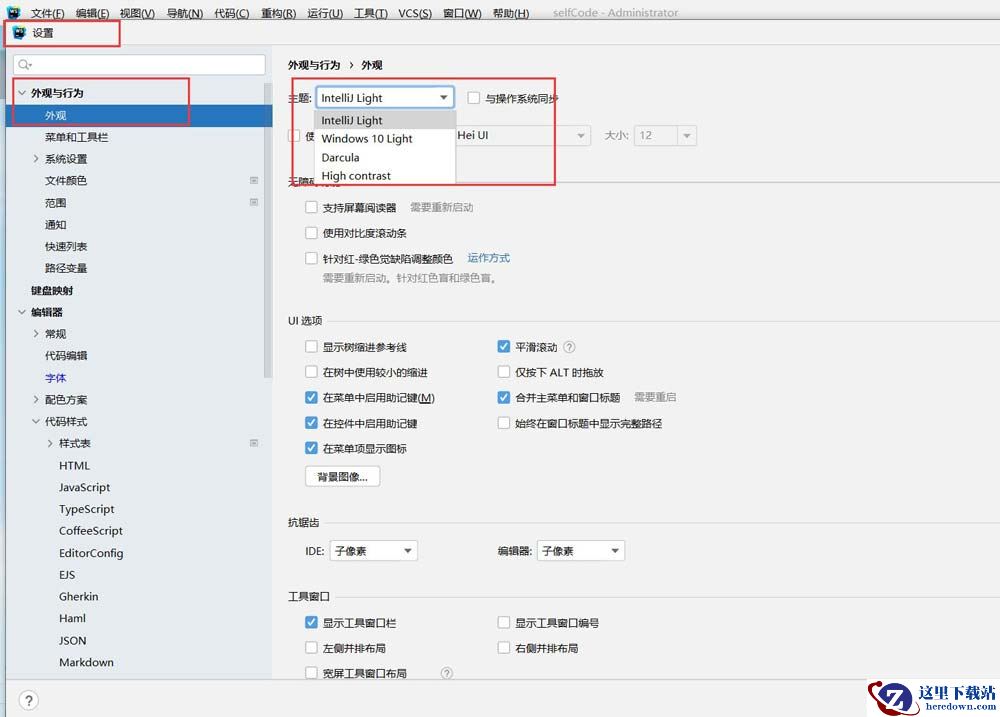The width and height of the screenshot is (1000, 717).
Task: Click the help icon beside 平滑滚动
Action: coord(570,347)
